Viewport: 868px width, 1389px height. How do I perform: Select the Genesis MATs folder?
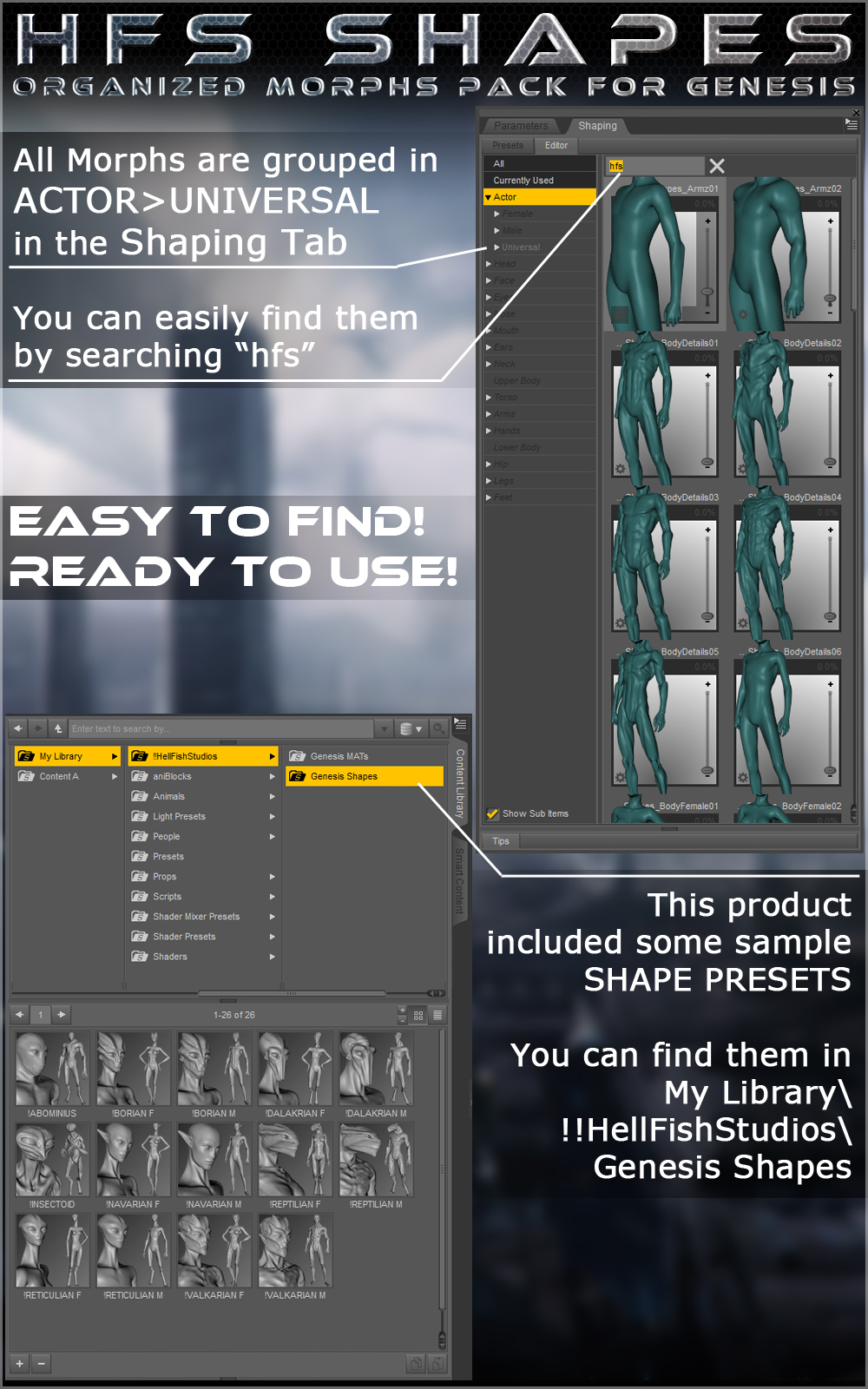(x=365, y=756)
